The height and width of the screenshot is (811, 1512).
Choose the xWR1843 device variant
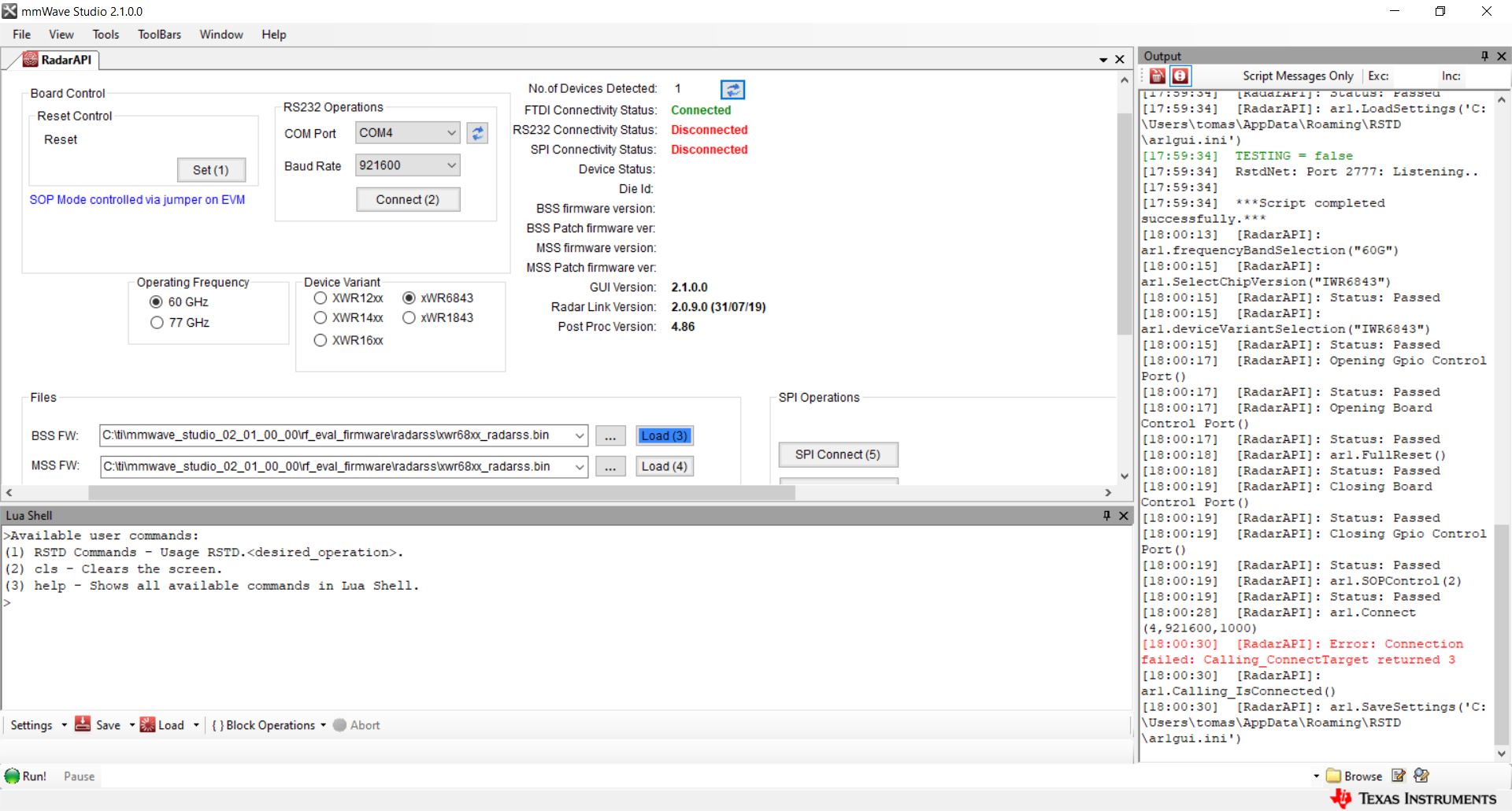(409, 318)
